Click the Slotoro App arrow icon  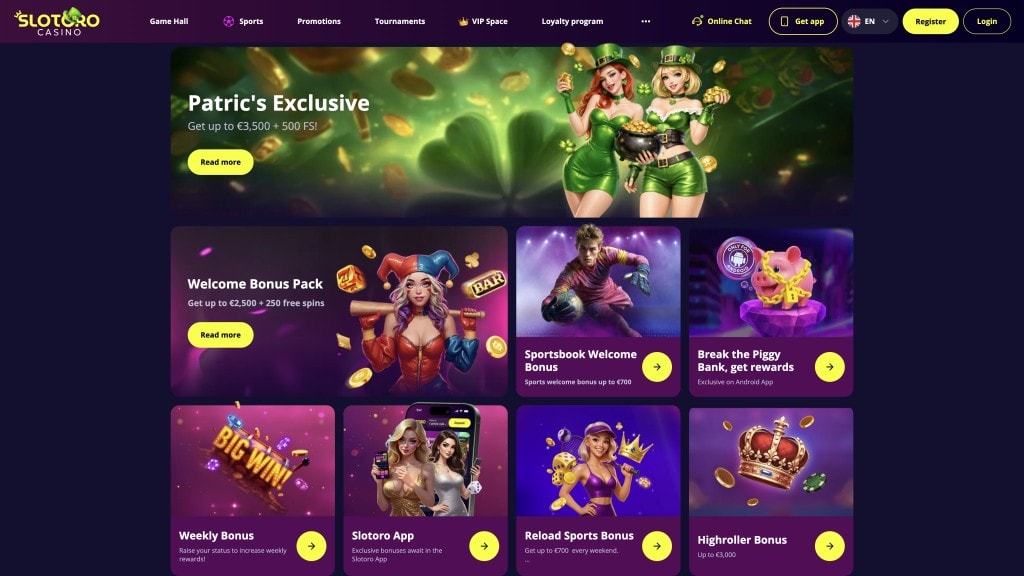(484, 546)
